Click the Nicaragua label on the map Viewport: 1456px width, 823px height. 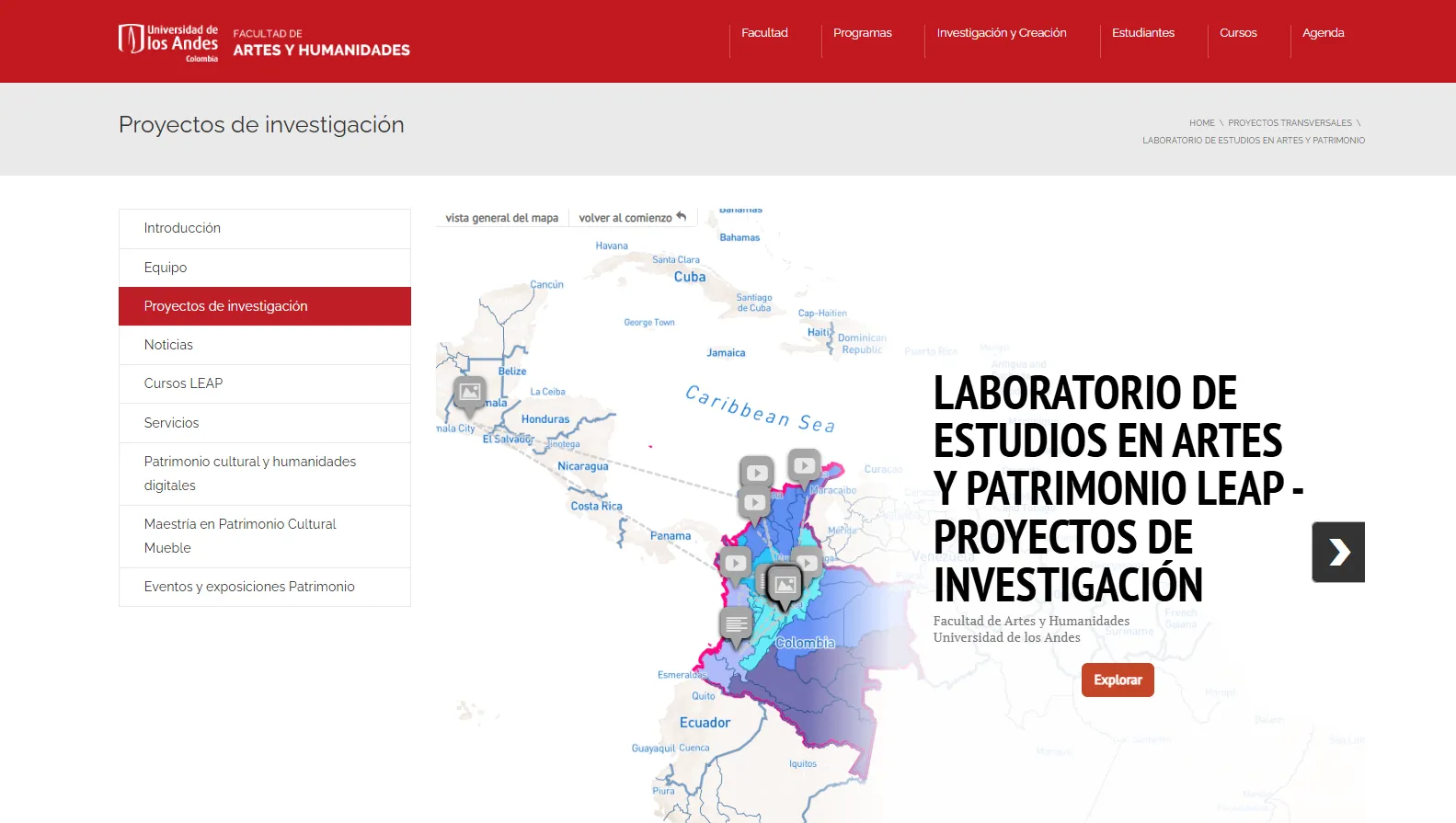[583, 466]
